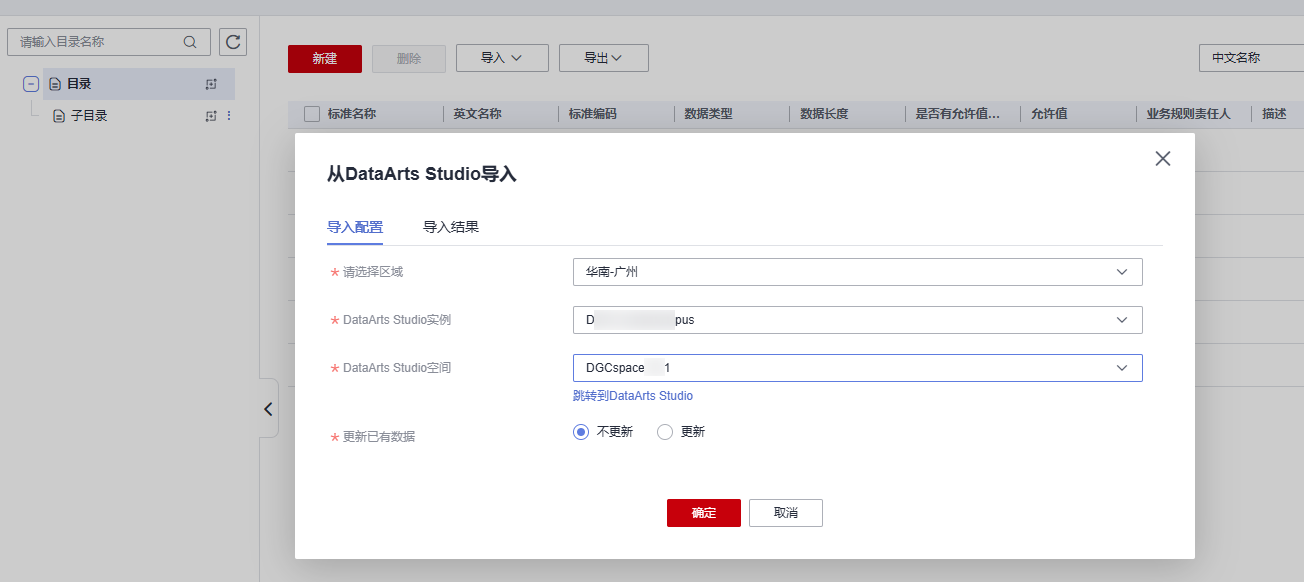Open the DataArts Studio空间 dropdown
Image resolution: width=1304 pixels, height=582 pixels.
(x=858, y=368)
